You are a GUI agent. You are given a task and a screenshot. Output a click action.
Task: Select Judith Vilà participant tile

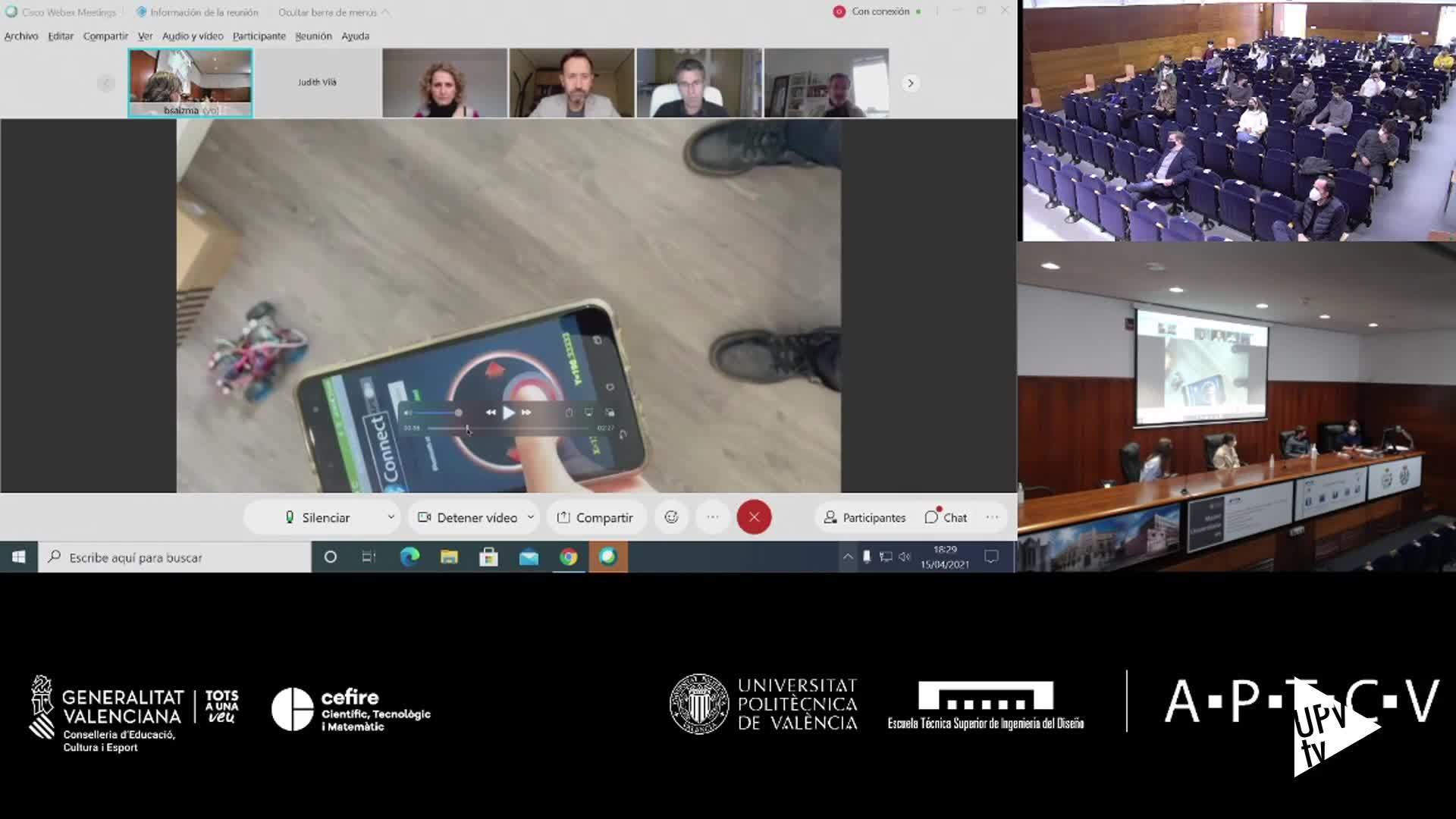click(x=317, y=83)
